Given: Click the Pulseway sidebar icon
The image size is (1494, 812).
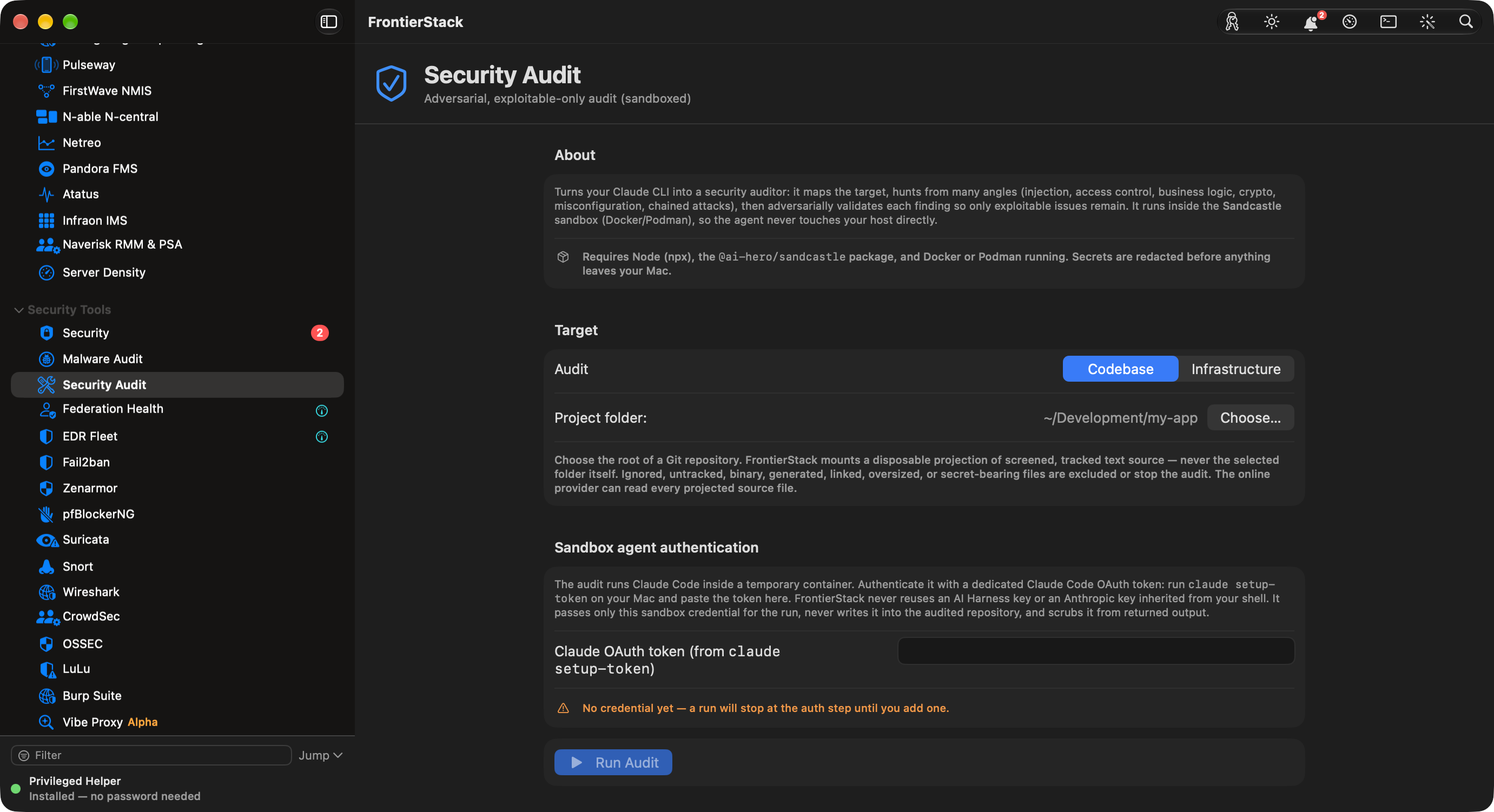Looking at the screenshot, I should [x=47, y=65].
